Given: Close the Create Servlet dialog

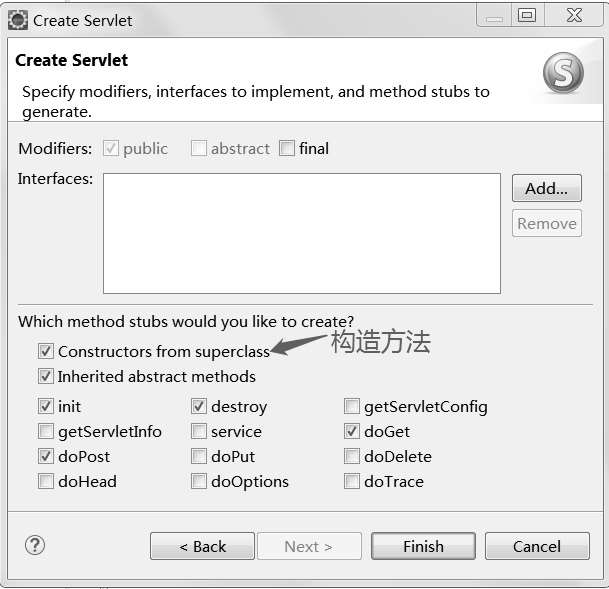Looking at the screenshot, I should click(575, 15).
